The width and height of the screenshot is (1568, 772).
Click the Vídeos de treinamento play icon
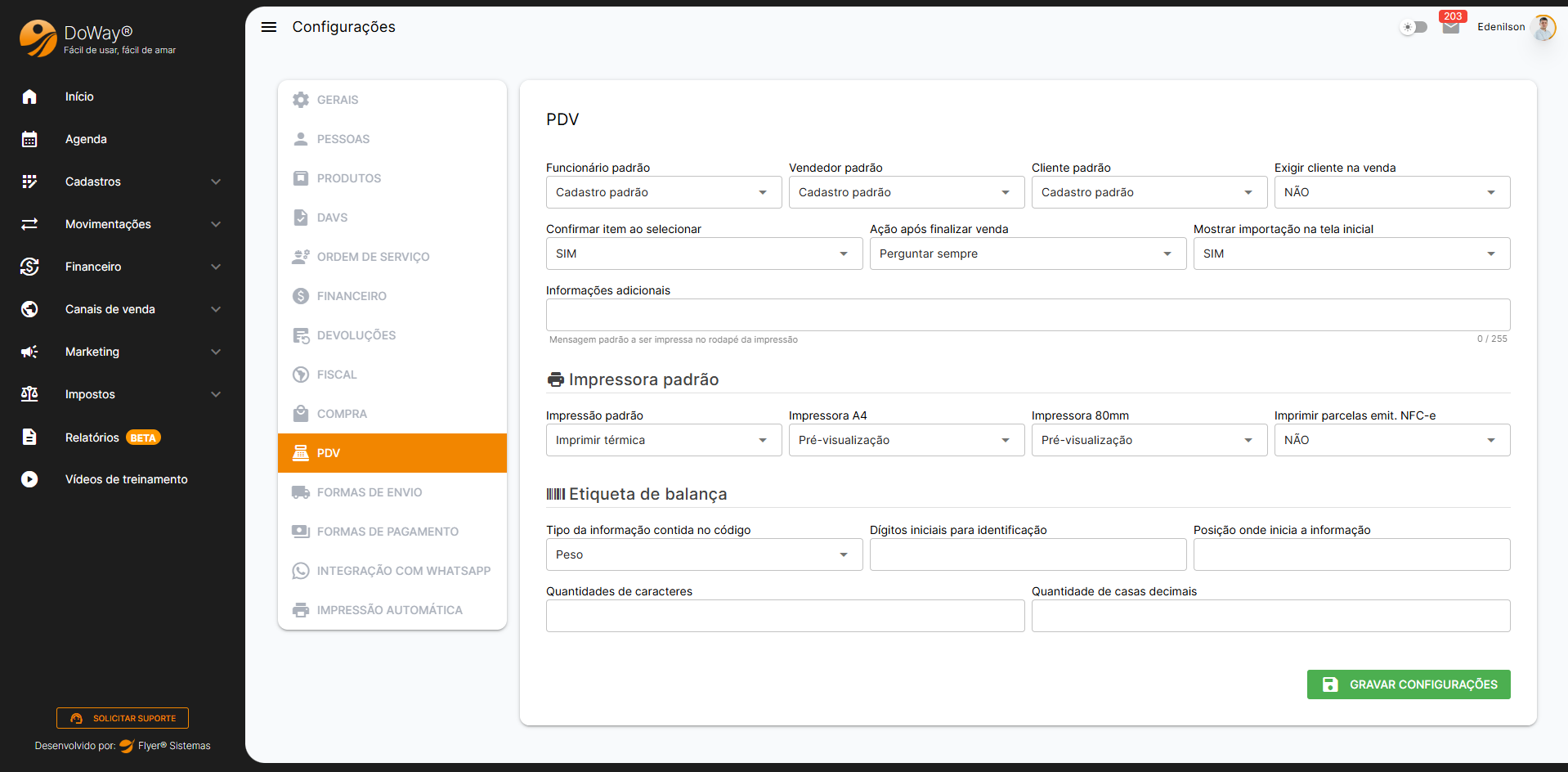[x=29, y=479]
